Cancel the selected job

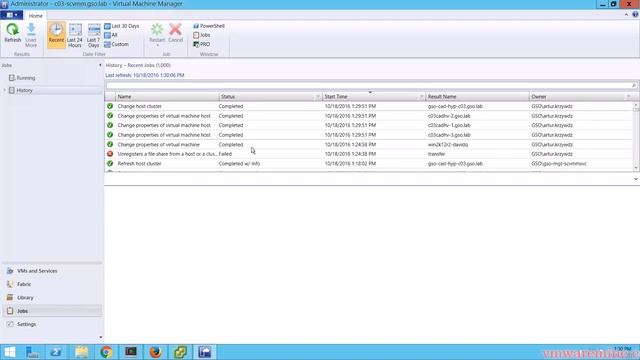pyautogui.click(x=176, y=33)
